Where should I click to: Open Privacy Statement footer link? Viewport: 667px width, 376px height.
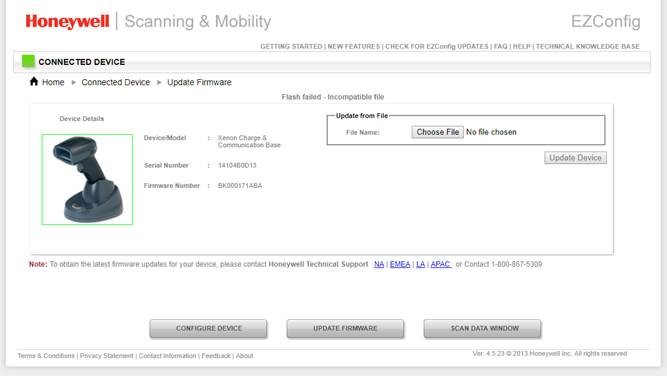click(106, 356)
